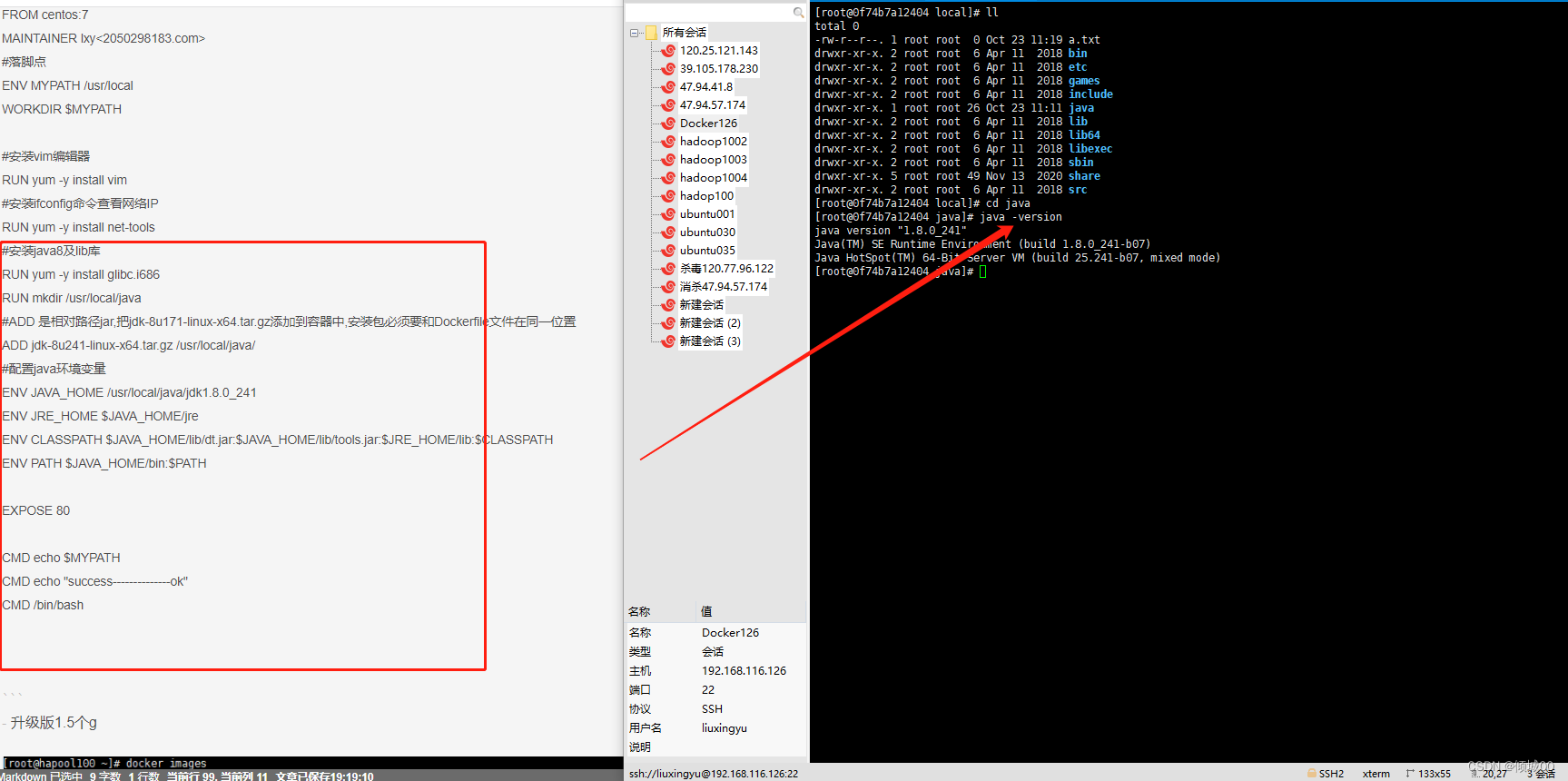The width and height of the screenshot is (1568, 781).
Task: Click session icon of the plain 47.94.57.174 row
Action: point(668,105)
